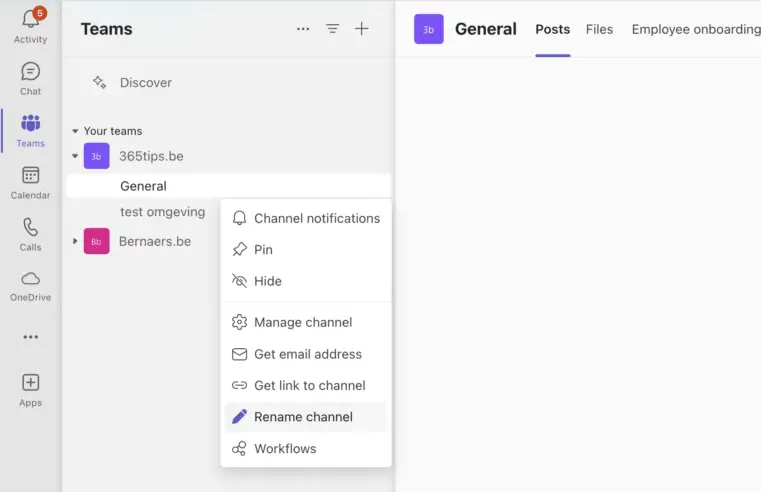Choose Manage channel
761x492 pixels.
306,322
